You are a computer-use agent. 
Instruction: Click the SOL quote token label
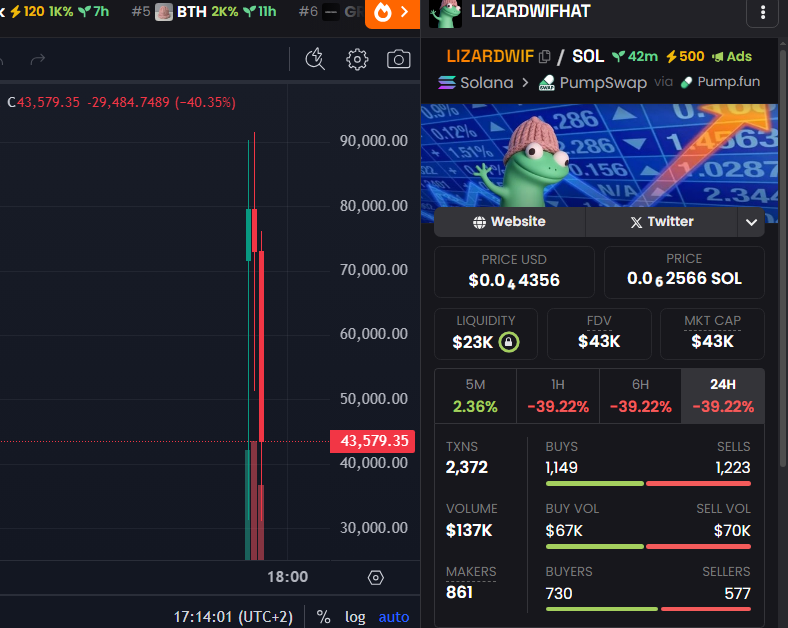pos(588,56)
